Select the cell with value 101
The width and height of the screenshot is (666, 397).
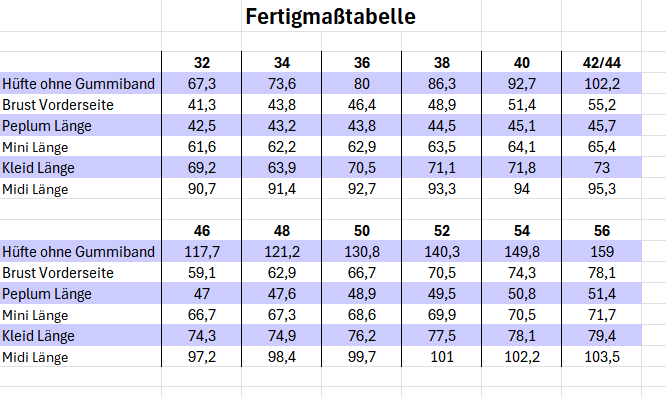(442, 357)
